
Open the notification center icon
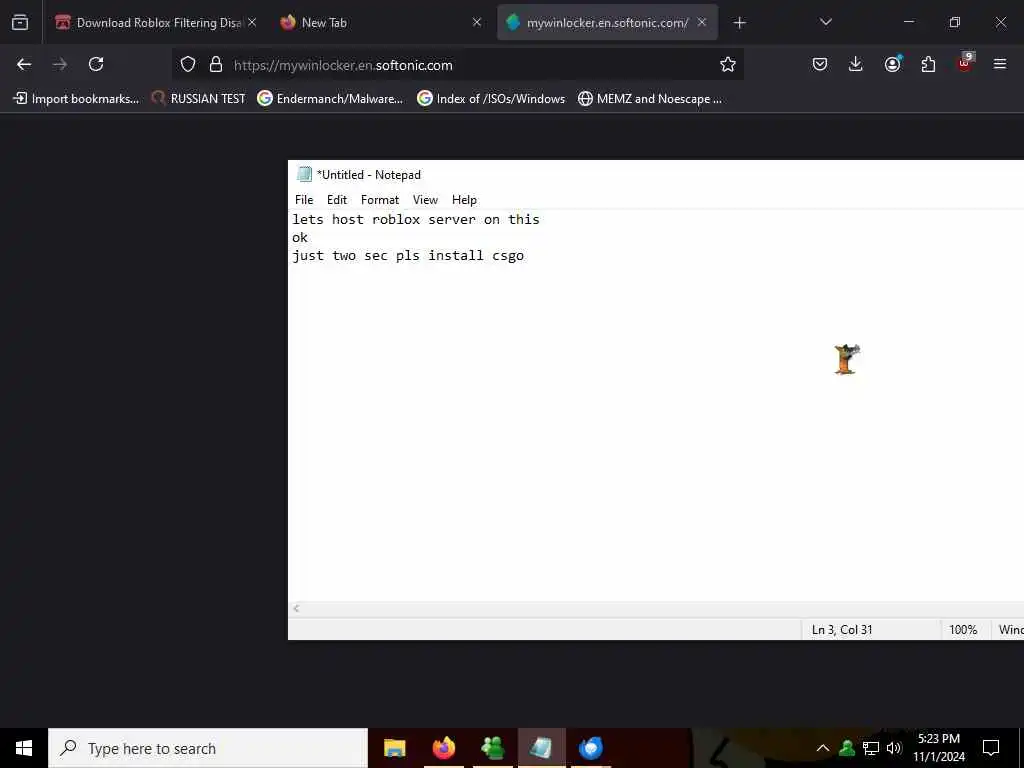click(x=991, y=748)
